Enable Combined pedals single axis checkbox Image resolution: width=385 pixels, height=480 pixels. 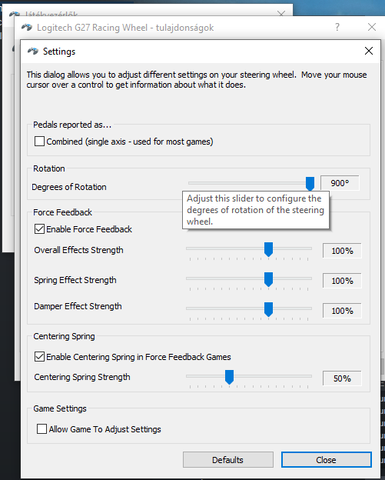39,141
